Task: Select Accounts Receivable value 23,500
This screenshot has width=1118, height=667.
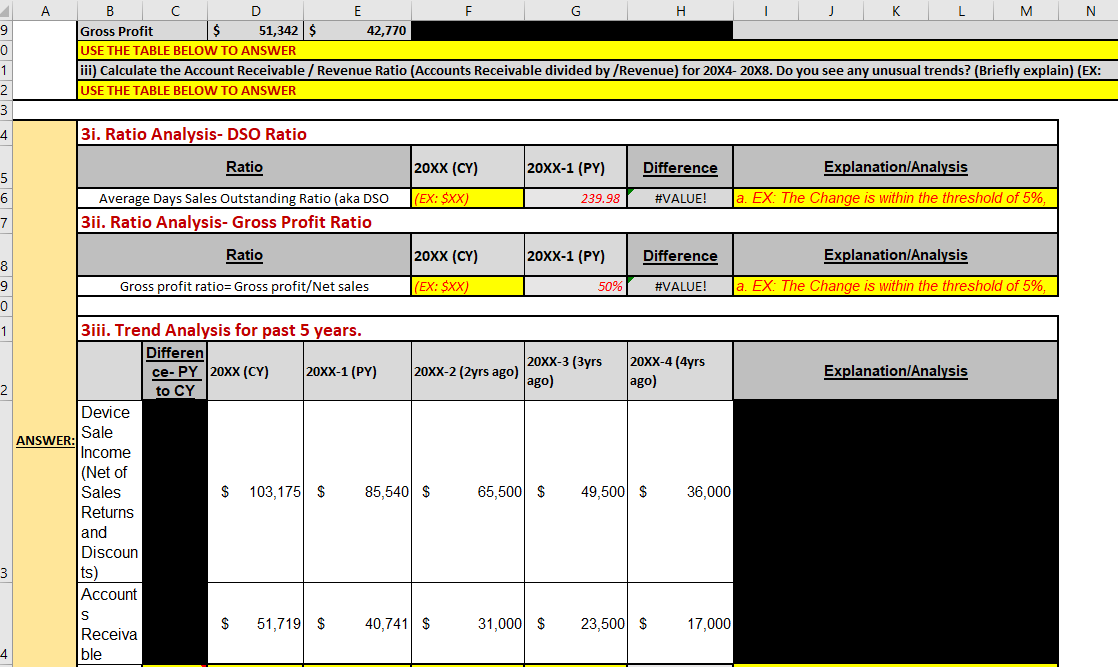Action: pos(575,623)
